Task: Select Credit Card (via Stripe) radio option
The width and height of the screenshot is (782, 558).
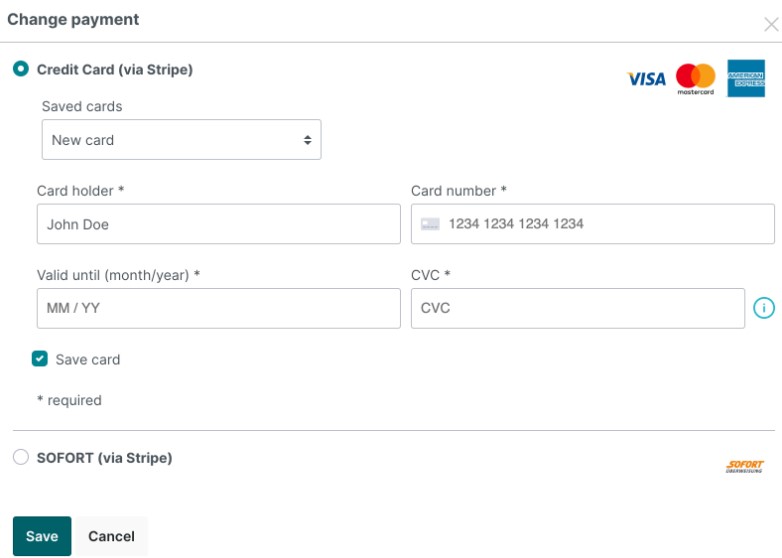Action: point(21,70)
